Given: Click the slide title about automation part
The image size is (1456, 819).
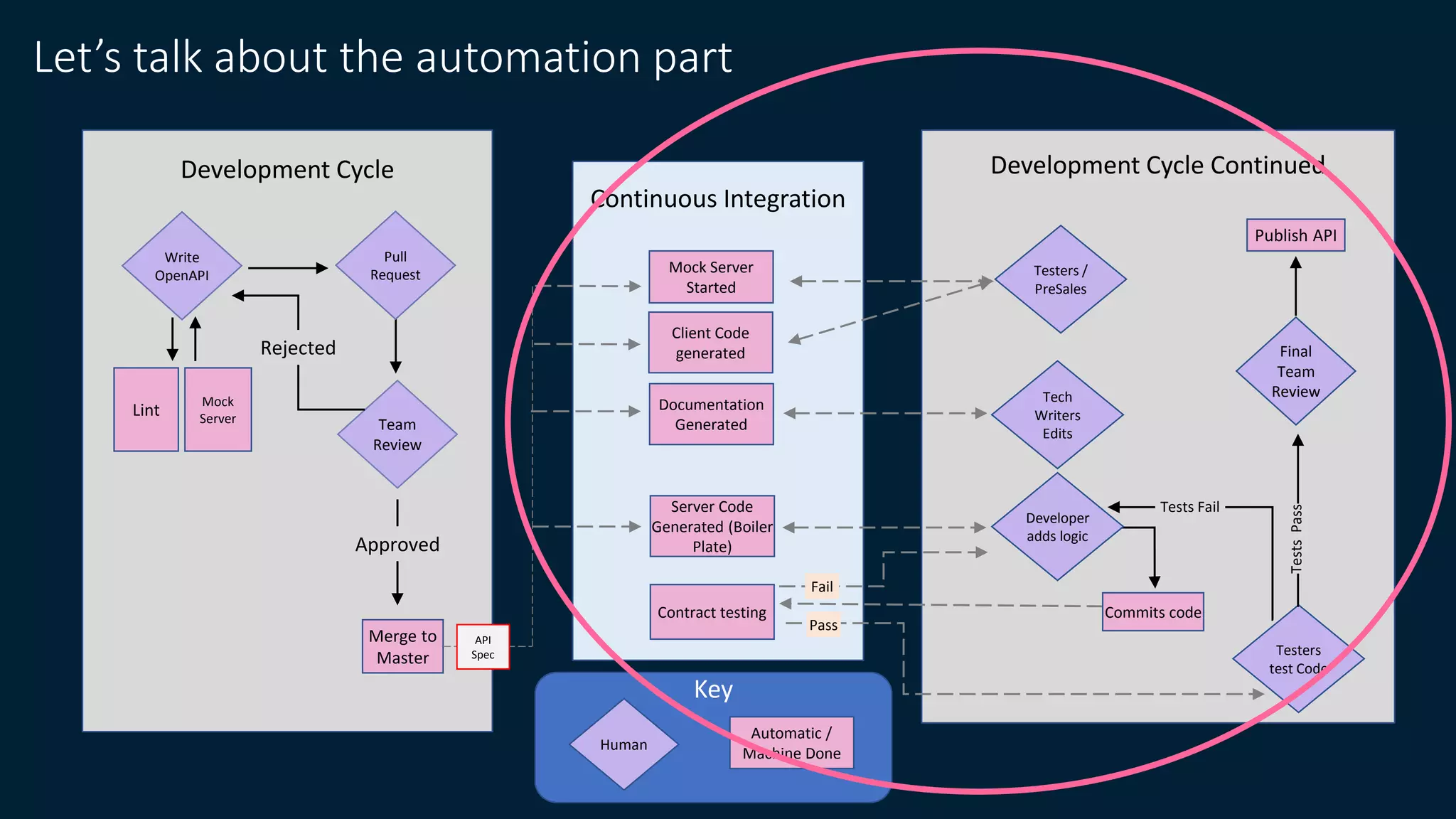Looking at the screenshot, I should click(382, 57).
